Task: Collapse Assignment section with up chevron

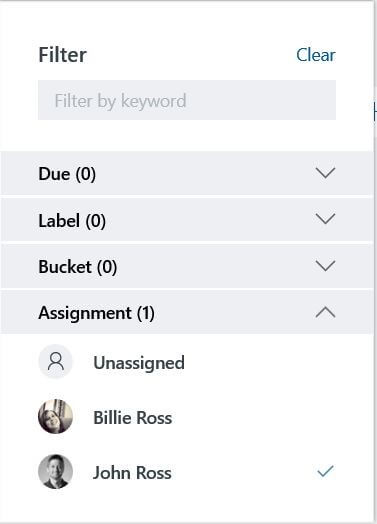Action: tap(325, 312)
